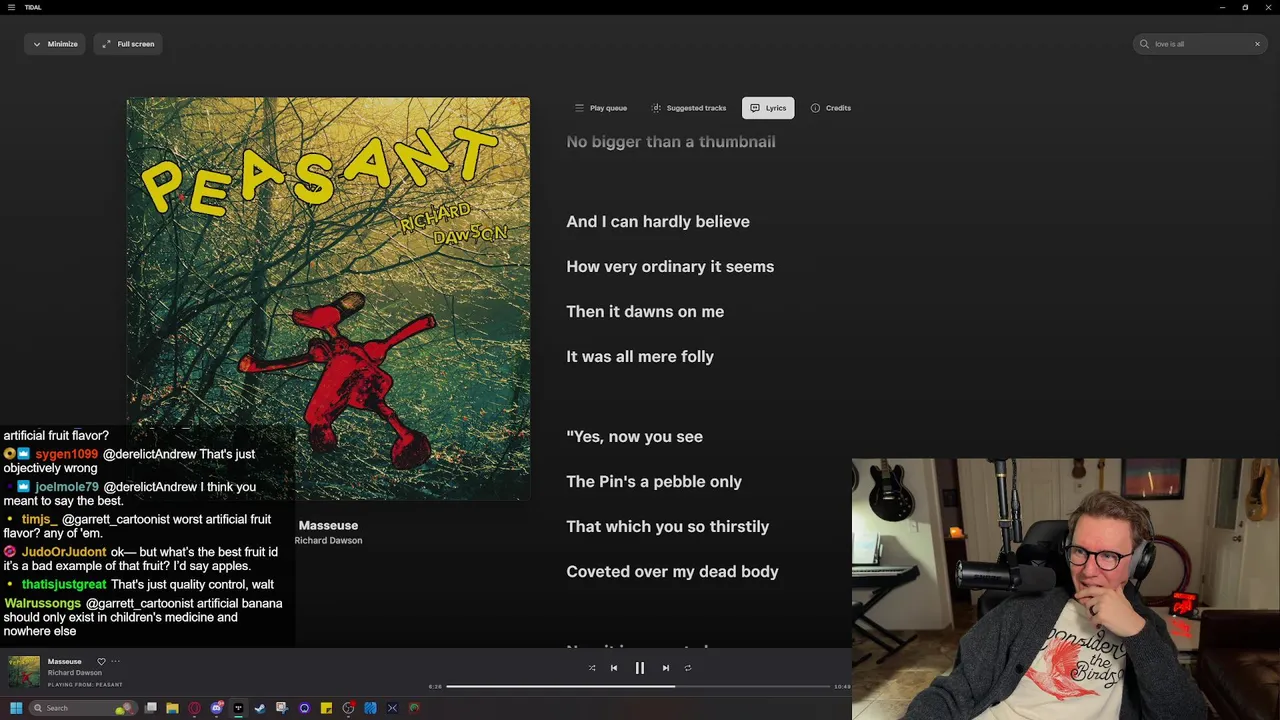Select the Lyrics tab
The height and width of the screenshot is (720, 1280).
768,108
